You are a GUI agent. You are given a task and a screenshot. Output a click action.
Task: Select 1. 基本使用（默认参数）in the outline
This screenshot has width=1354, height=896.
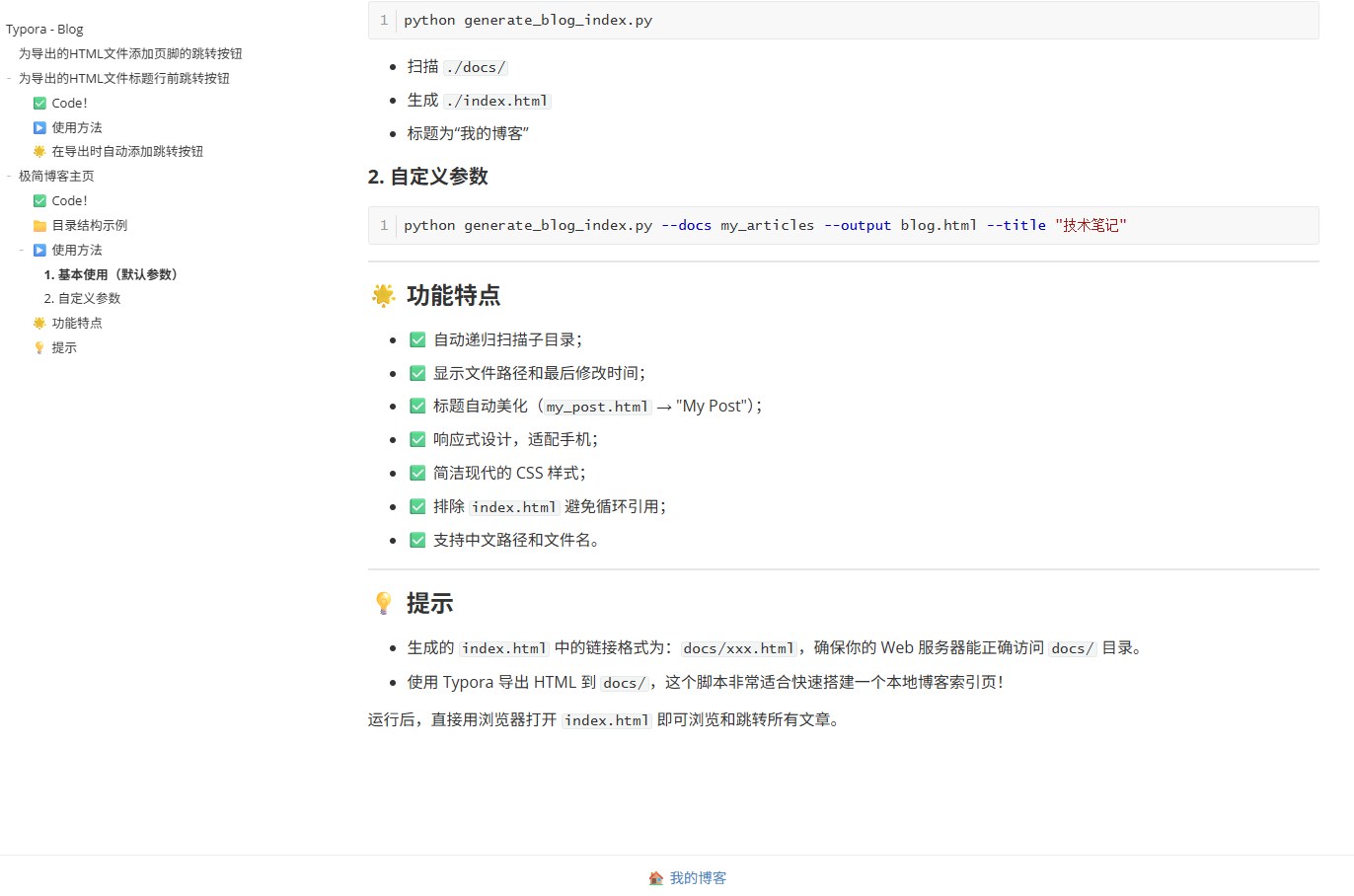(x=112, y=275)
